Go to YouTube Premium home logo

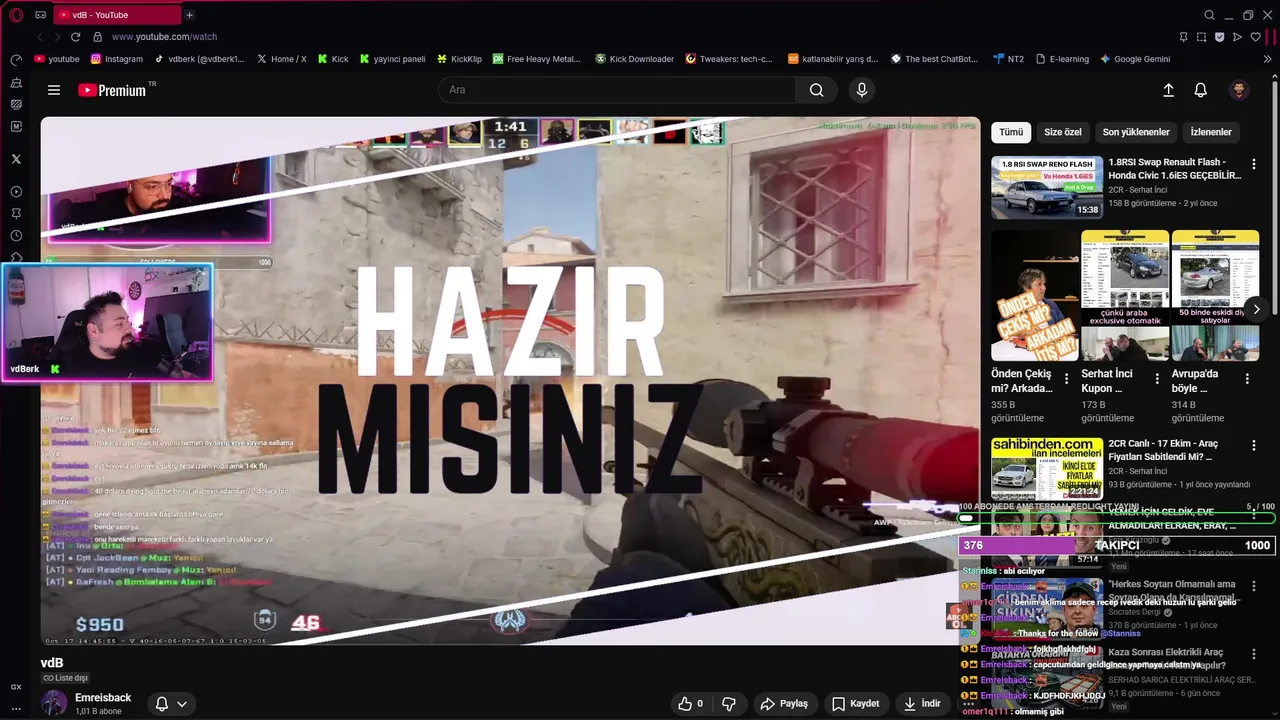click(x=113, y=90)
